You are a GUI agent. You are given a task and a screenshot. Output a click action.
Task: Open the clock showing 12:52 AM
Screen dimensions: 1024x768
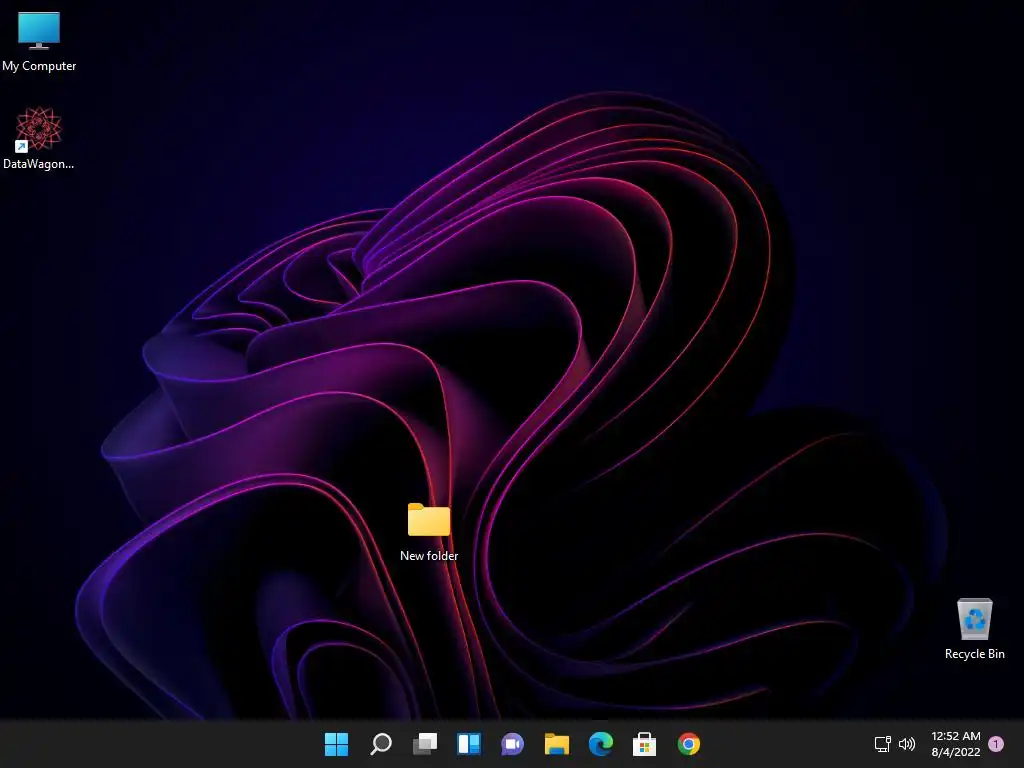click(955, 736)
